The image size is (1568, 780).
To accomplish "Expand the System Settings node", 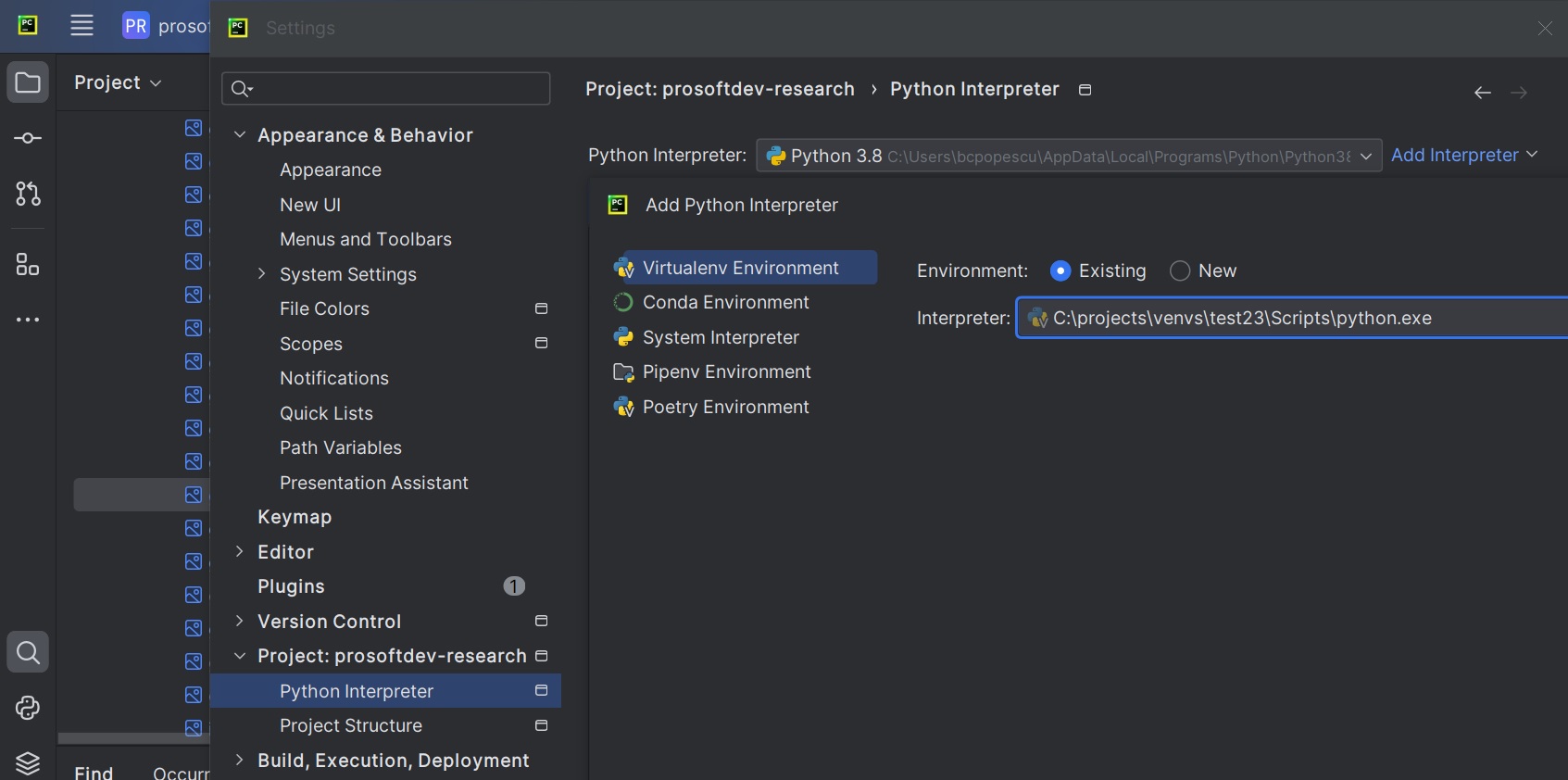I will click(261, 273).
